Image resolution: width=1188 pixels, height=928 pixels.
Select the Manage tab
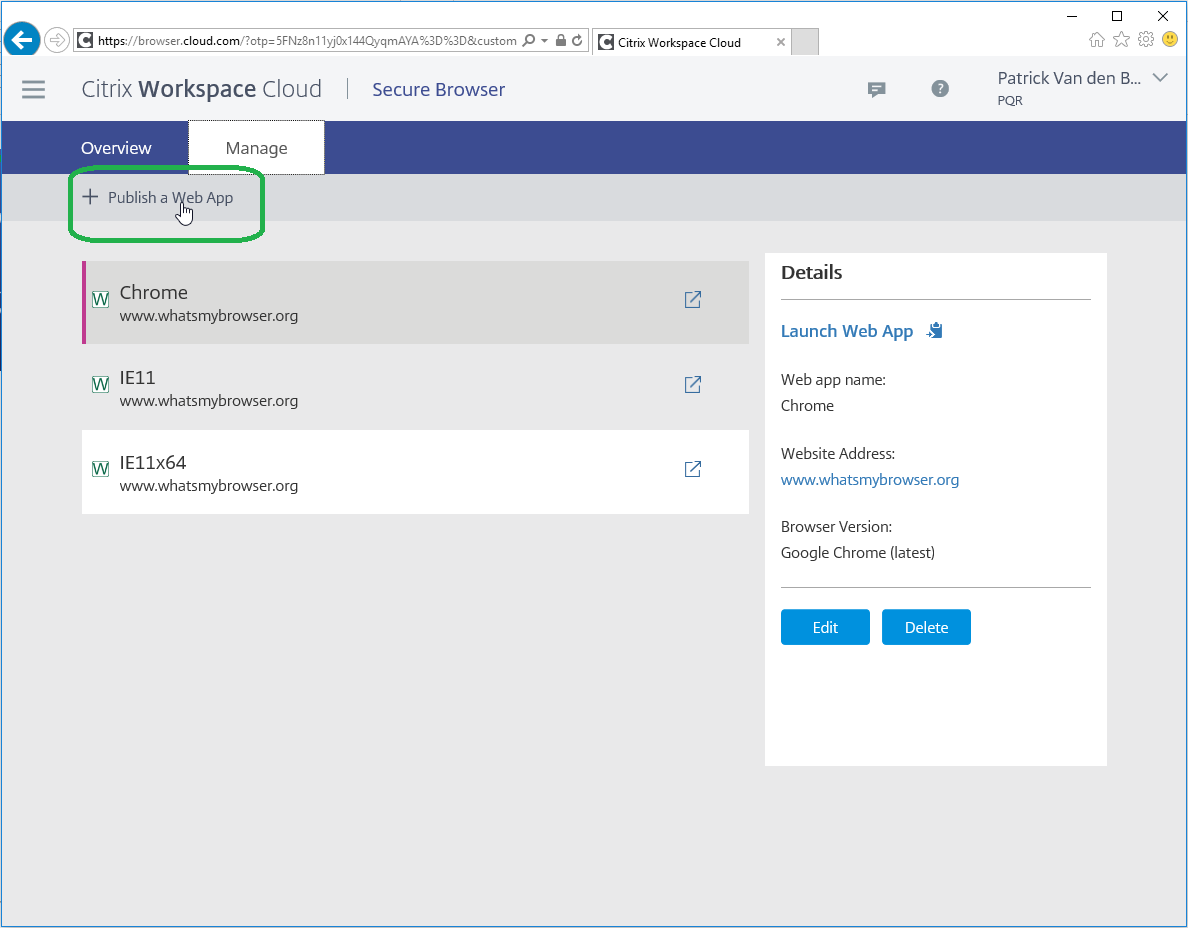[256, 148]
